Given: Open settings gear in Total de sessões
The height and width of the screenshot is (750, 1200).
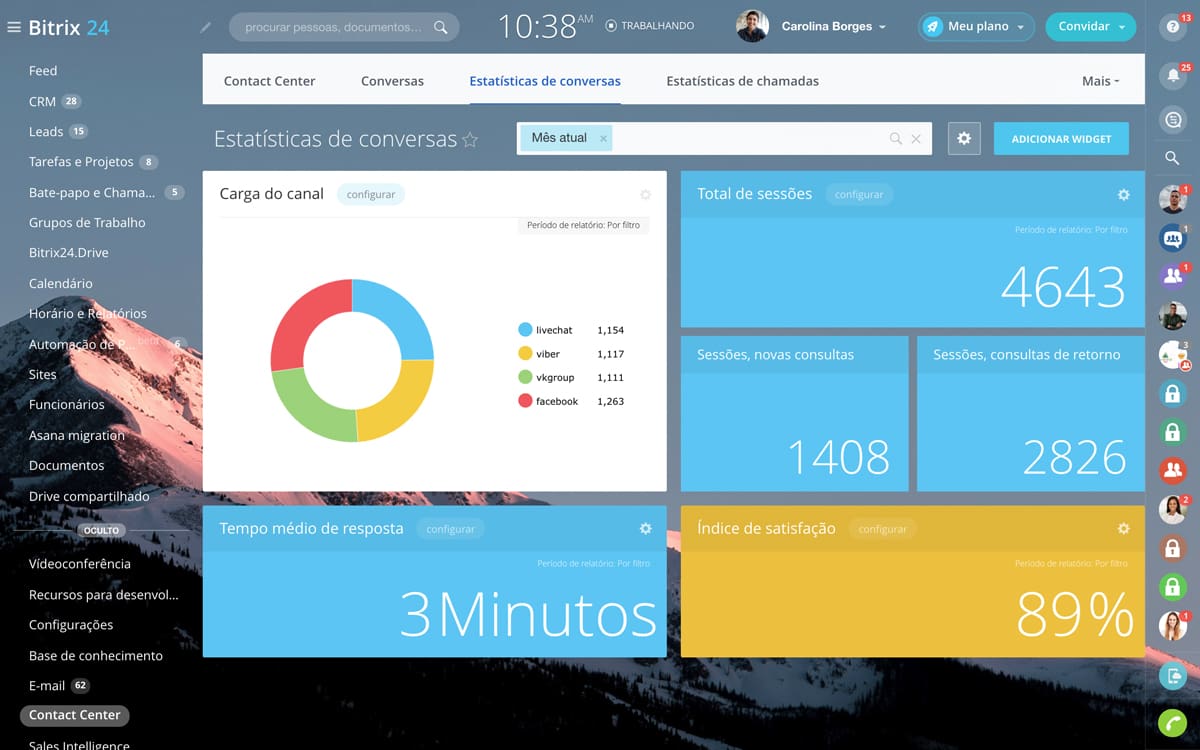Looking at the screenshot, I should click(1123, 195).
